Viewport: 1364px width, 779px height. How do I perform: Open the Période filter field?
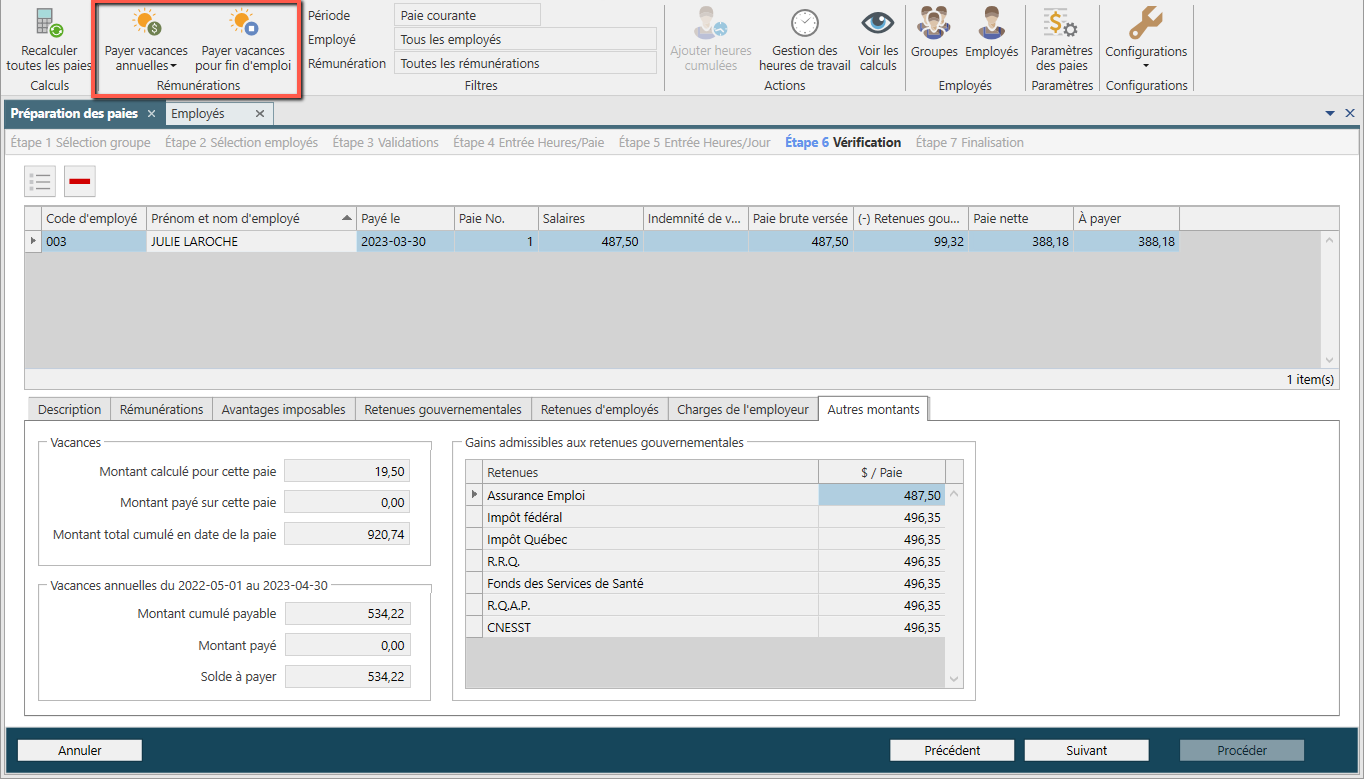click(x=468, y=16)
